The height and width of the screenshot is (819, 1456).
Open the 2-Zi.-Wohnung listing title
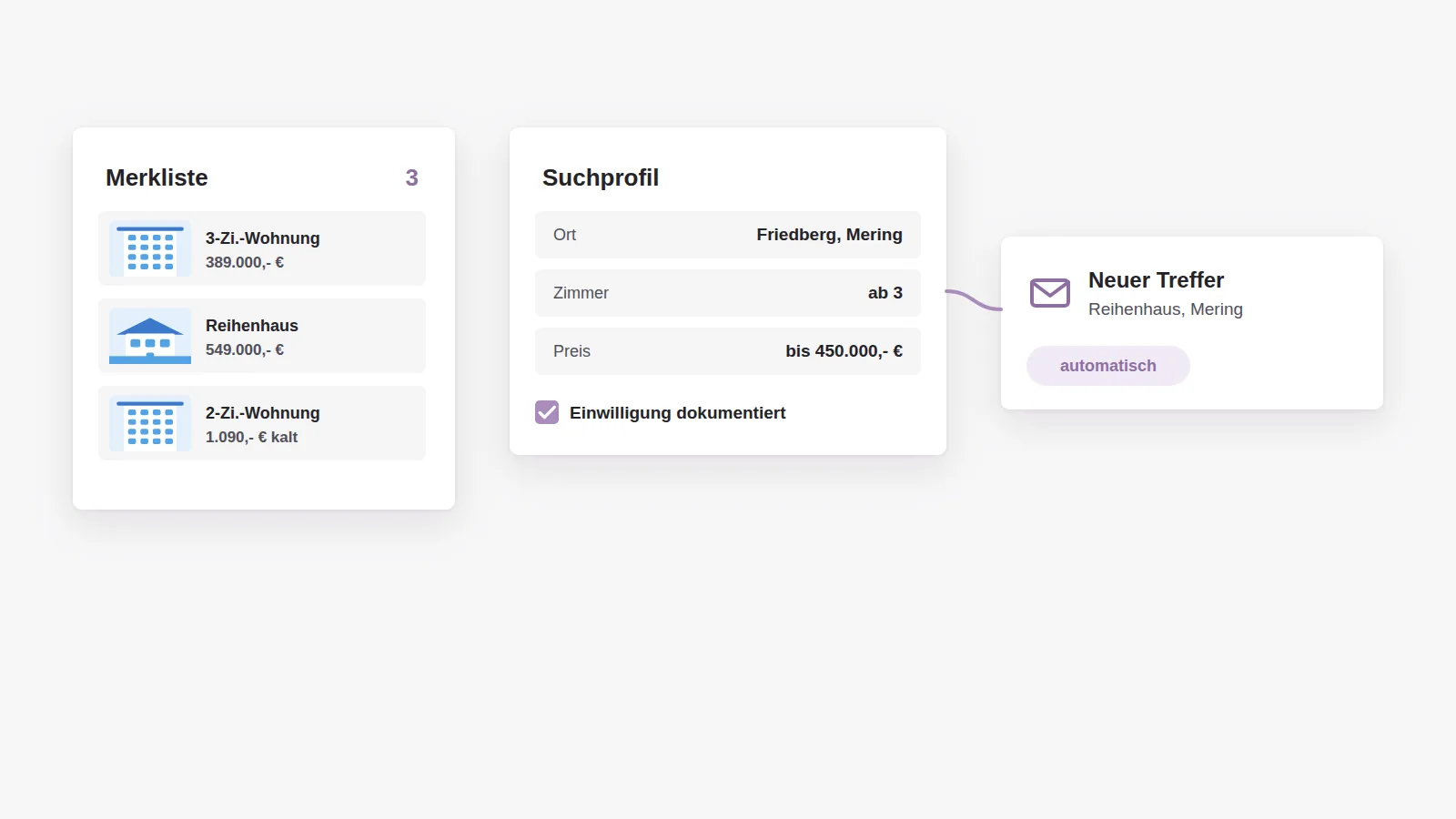(263, 413)
